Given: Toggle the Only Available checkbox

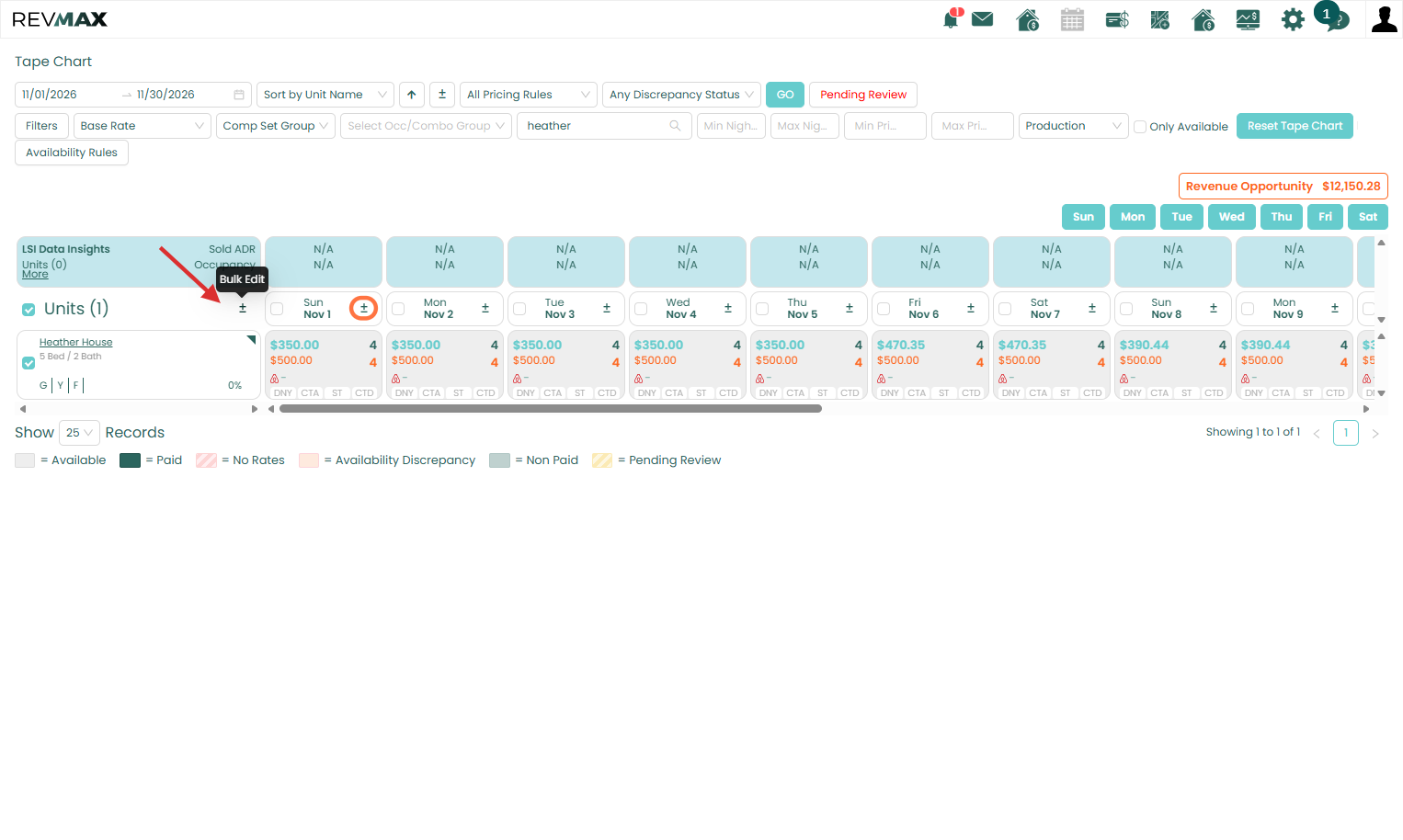Looking at the screenshot, I should coord(1140,127).
